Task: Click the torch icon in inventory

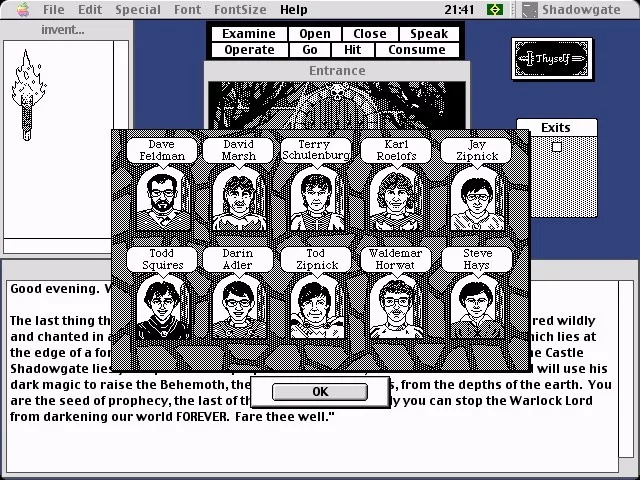Action: (x=28, y=96)
